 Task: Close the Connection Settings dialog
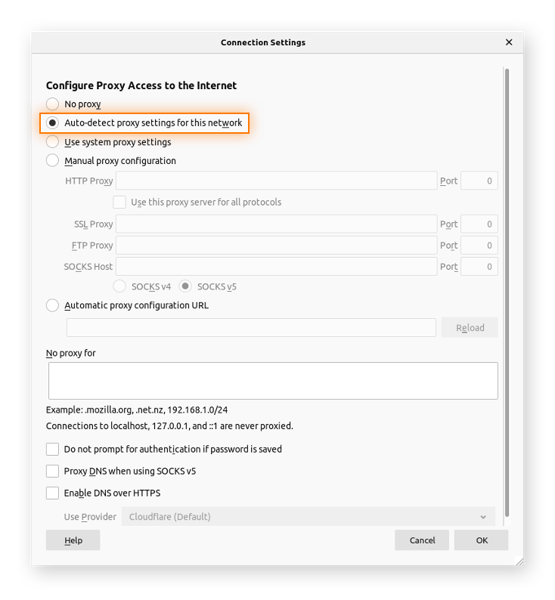click(x=509, y=42)
